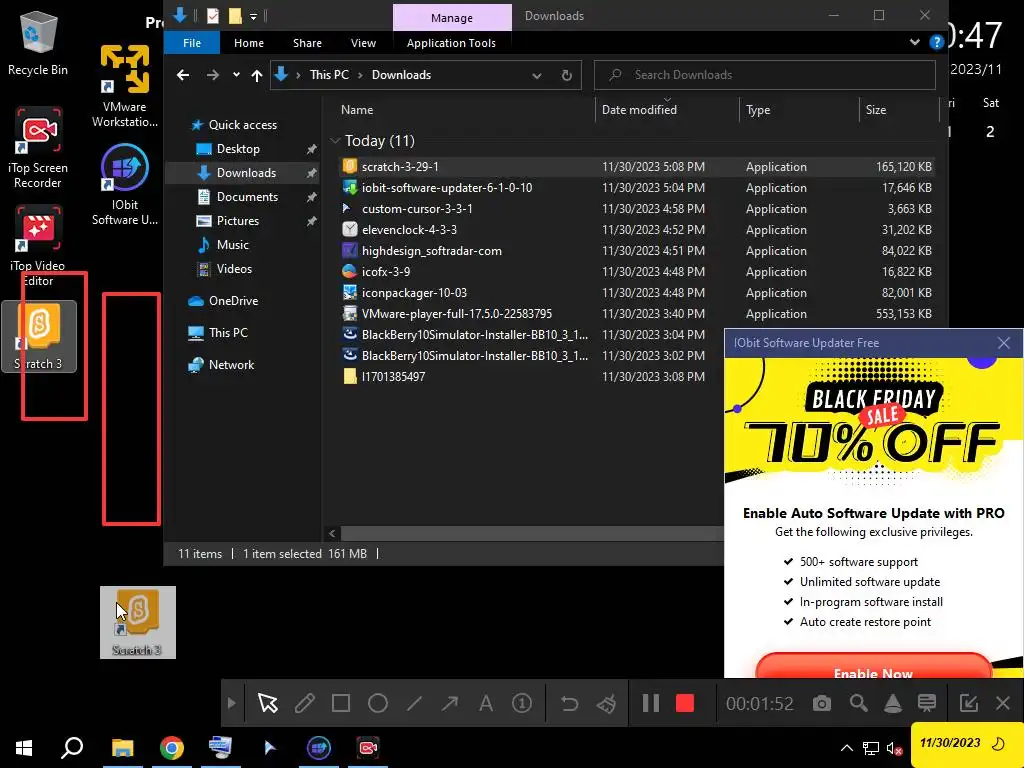Select the custom-cursor-3-3-1 file
The width and height of the screenshot is (1024, 768).
[x=417, y=209]
